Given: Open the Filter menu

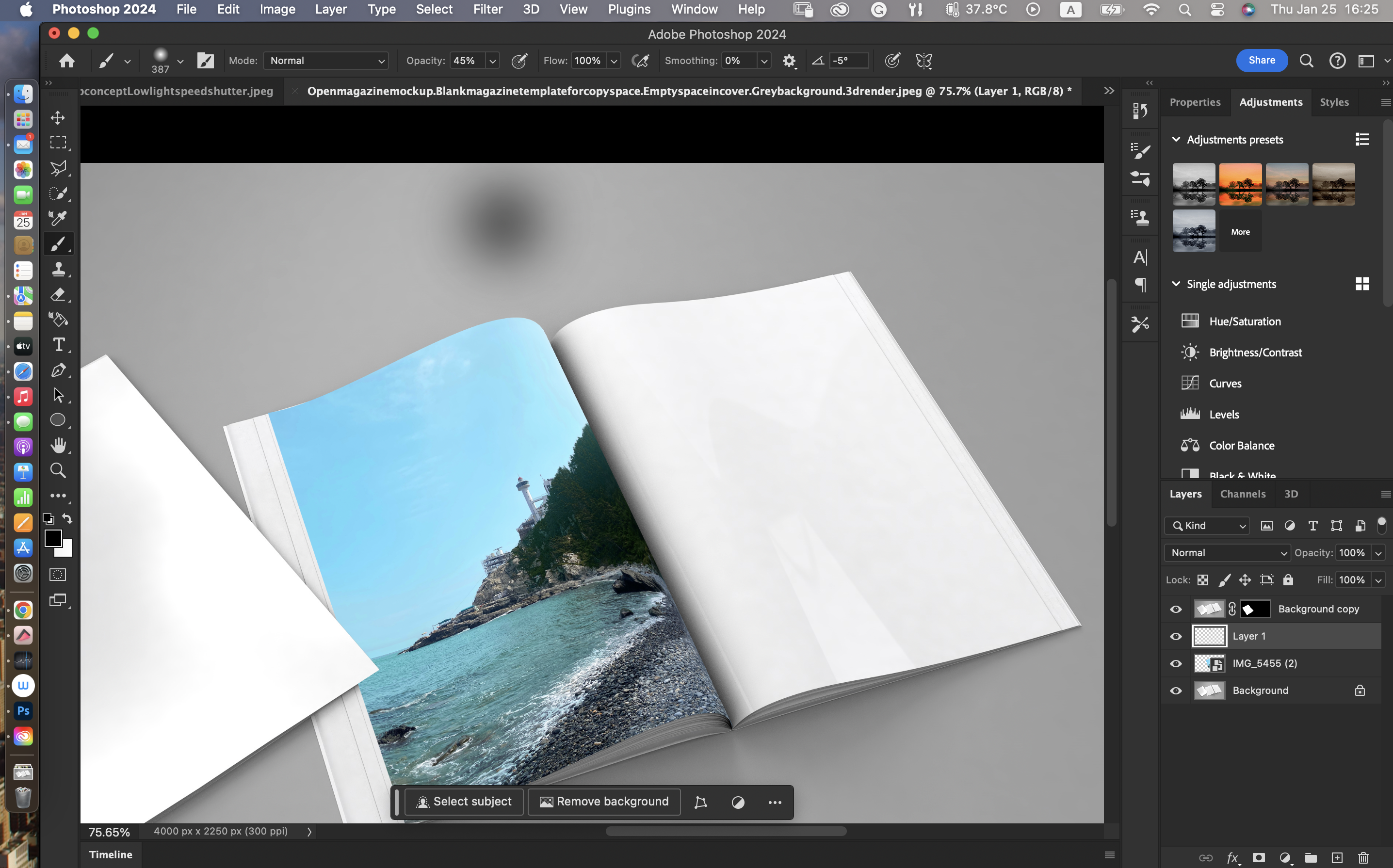Looking at the screenshot, I should pyautogui.click(x=487, y=9).
